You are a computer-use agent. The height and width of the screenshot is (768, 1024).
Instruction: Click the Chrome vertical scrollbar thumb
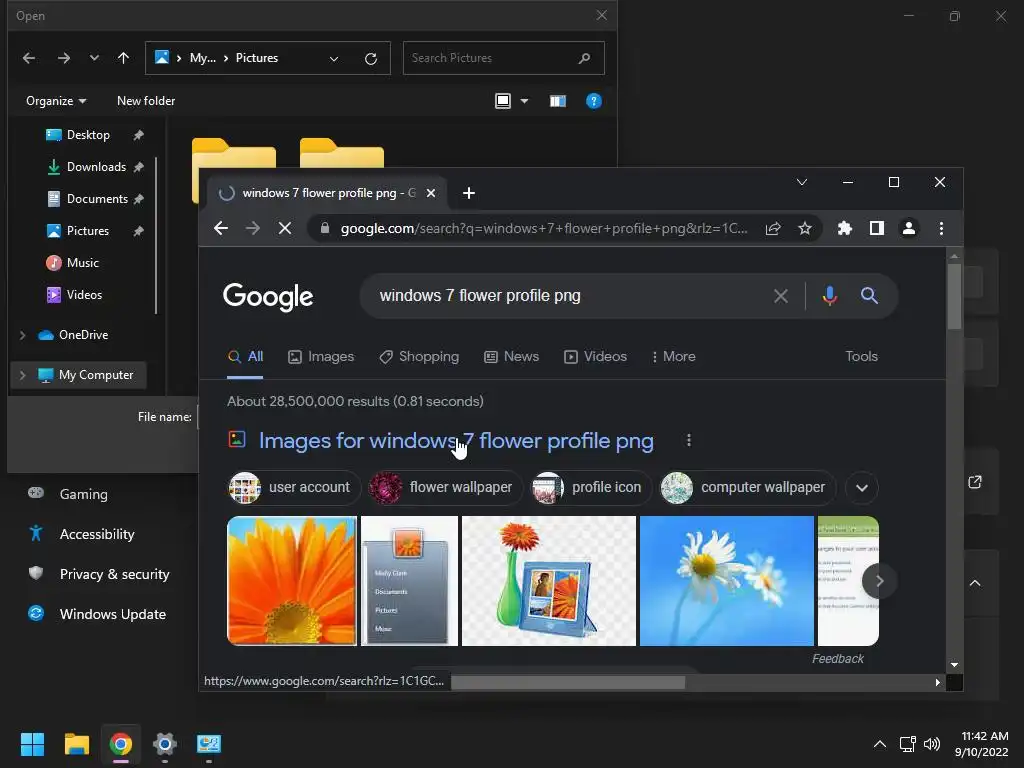954,296
